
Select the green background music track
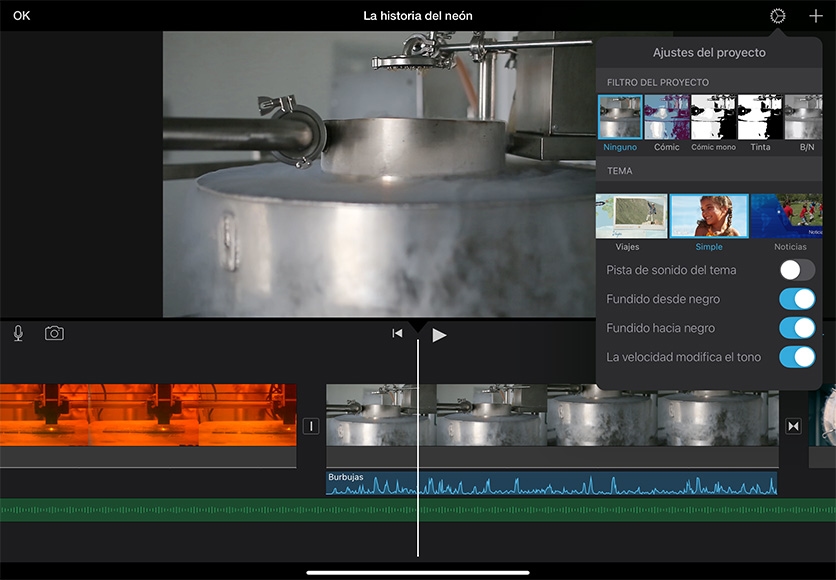click(x=418, y=510)
